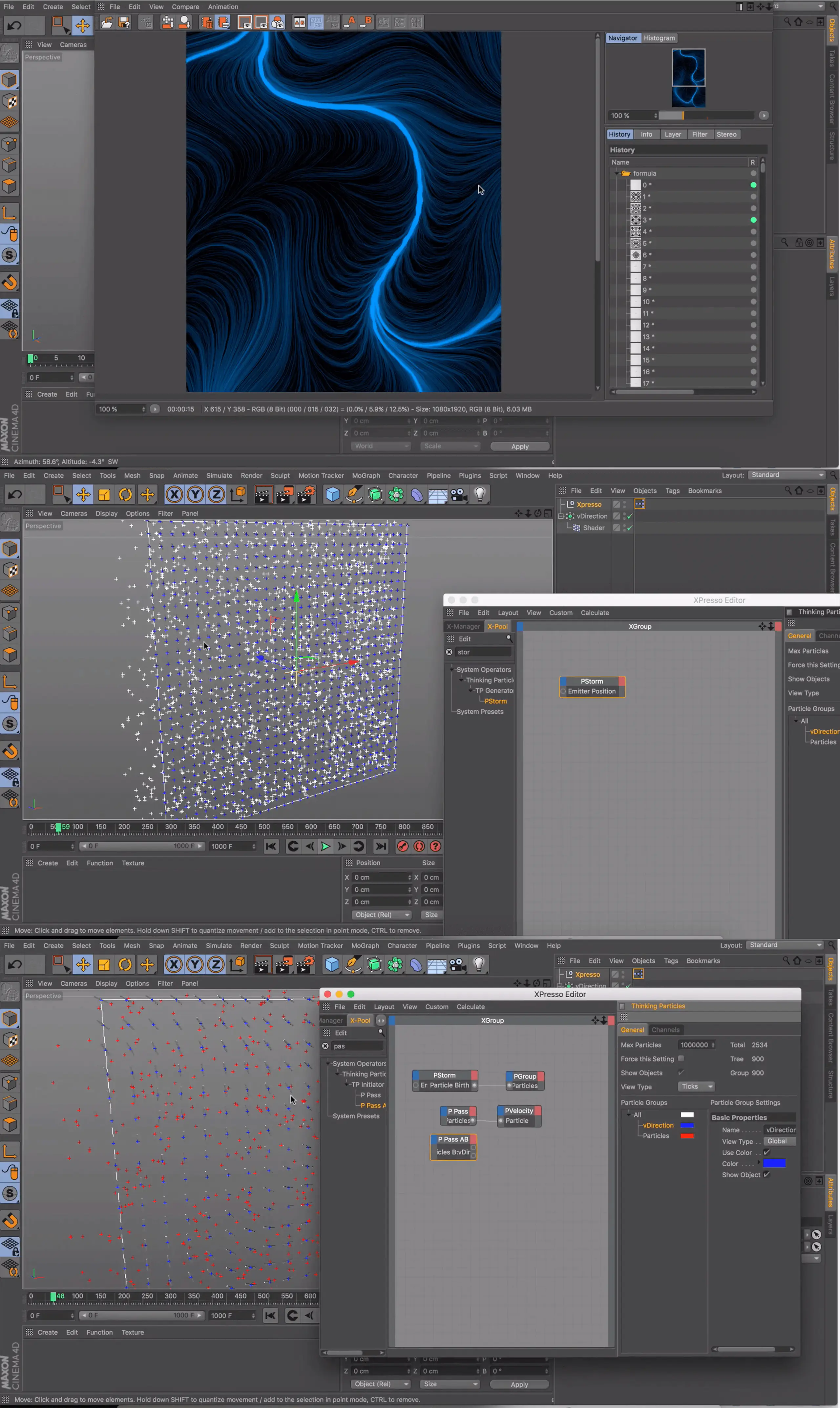Click the green render dot of history item 0
This screenshot has height=1408, width=840.
point(753,185)
